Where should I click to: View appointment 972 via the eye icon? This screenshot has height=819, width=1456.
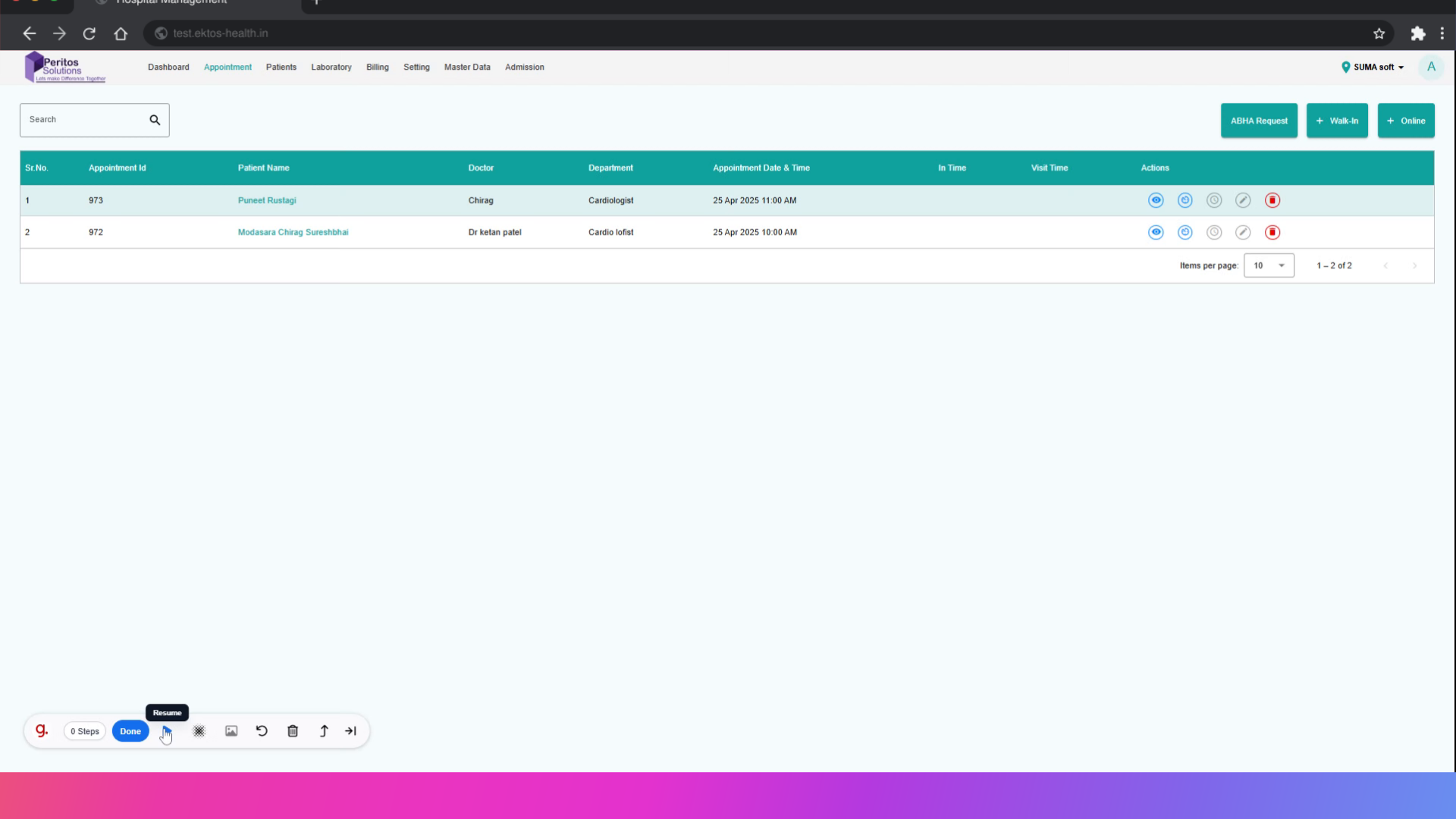coord(1155,232)
